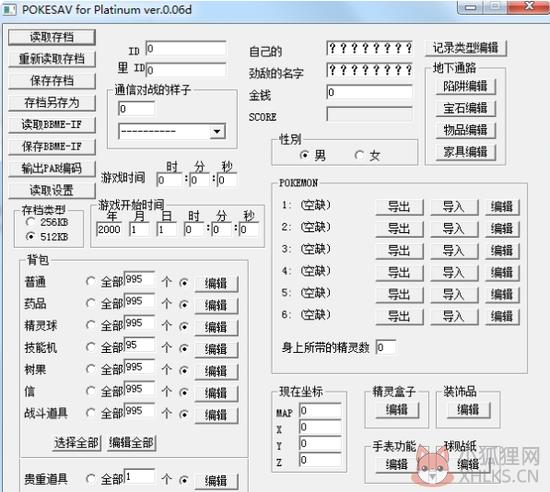Select the 个 radio for 贵重道具

point(183,480)
